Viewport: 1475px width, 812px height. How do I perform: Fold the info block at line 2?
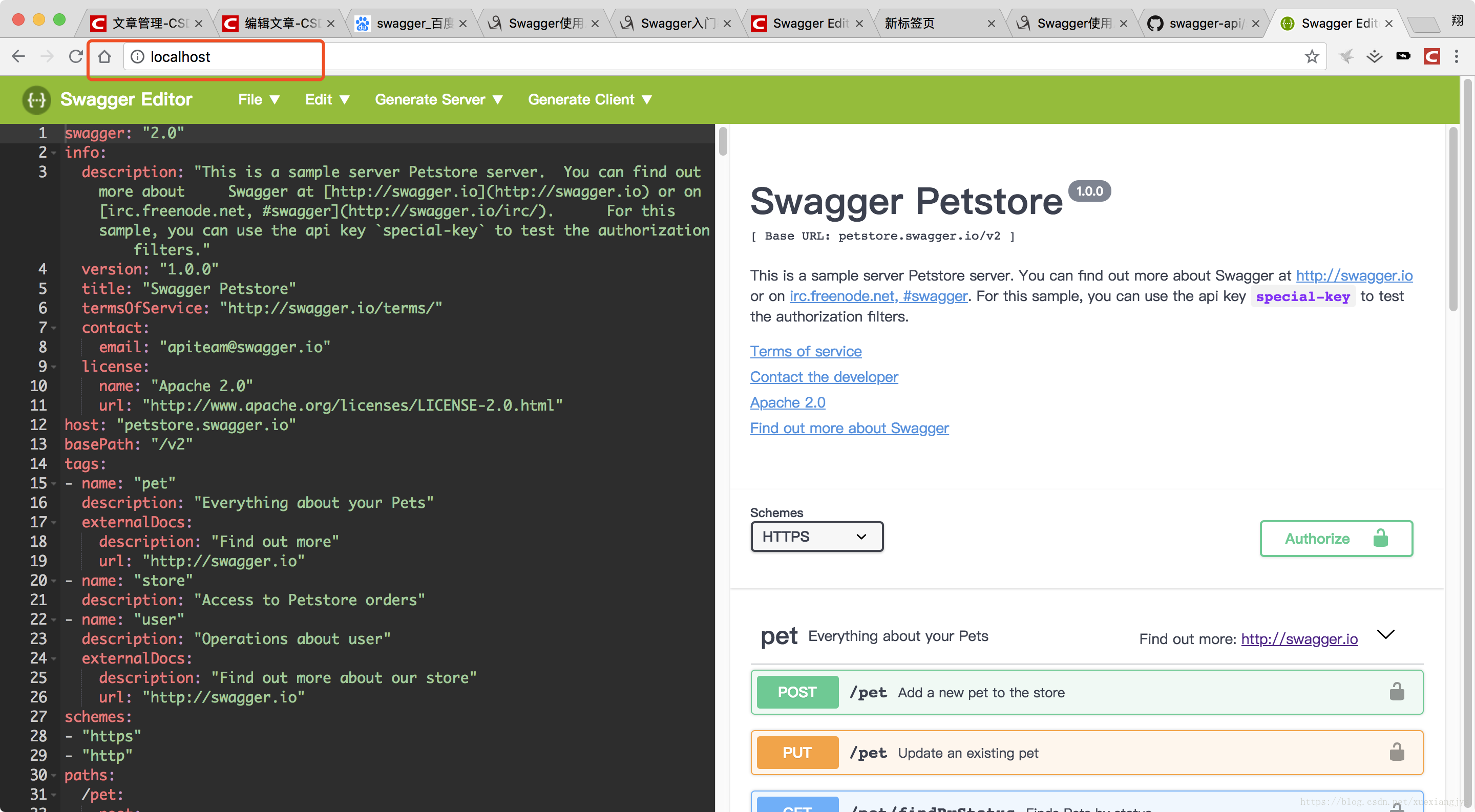coord(54,153)
